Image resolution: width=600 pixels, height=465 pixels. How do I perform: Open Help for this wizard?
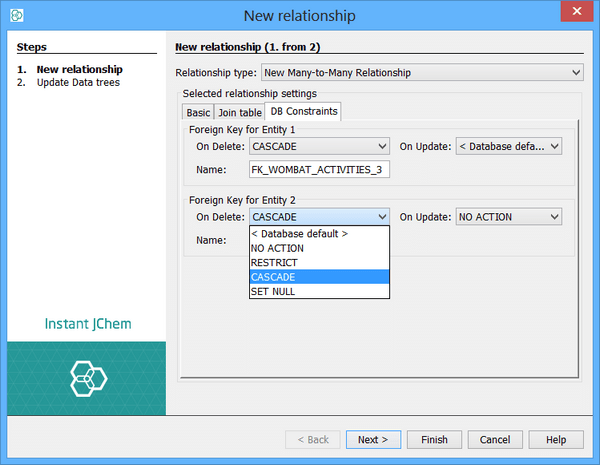point(556,440)
